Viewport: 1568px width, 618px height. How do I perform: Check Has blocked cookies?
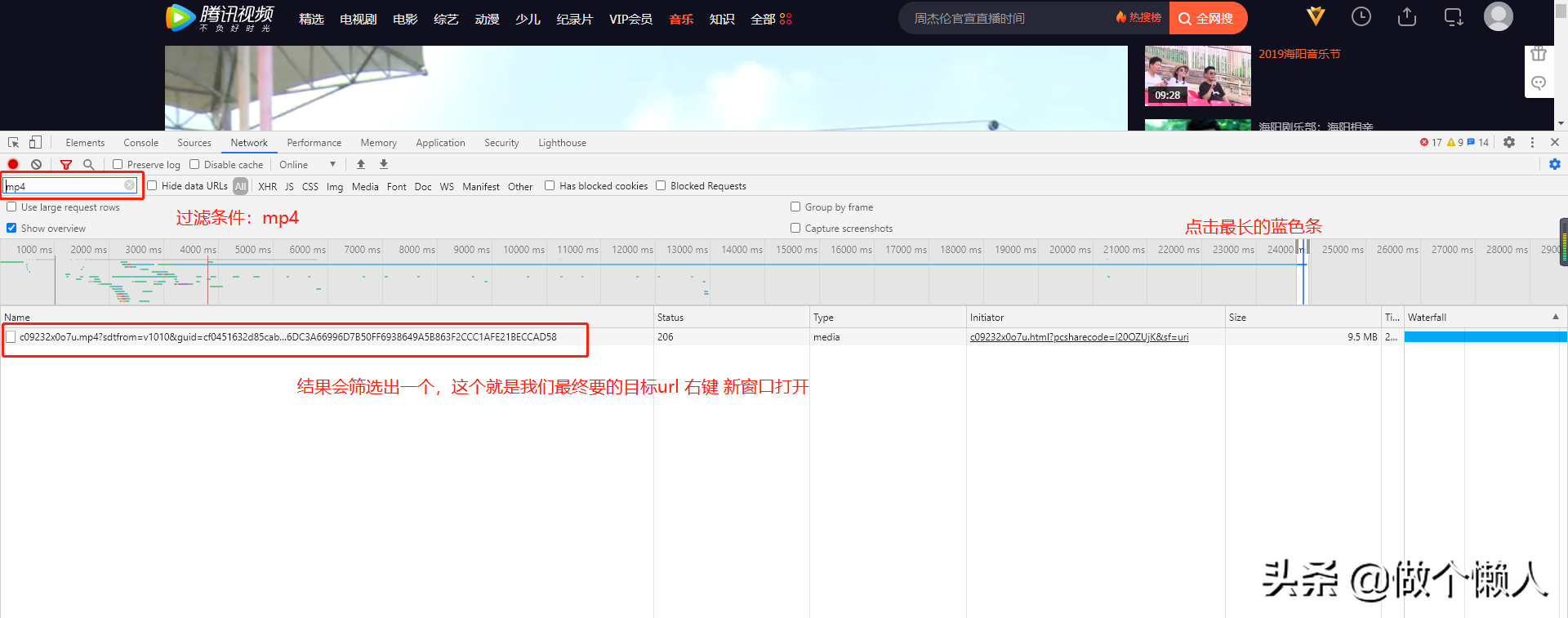tap(550, 185)
